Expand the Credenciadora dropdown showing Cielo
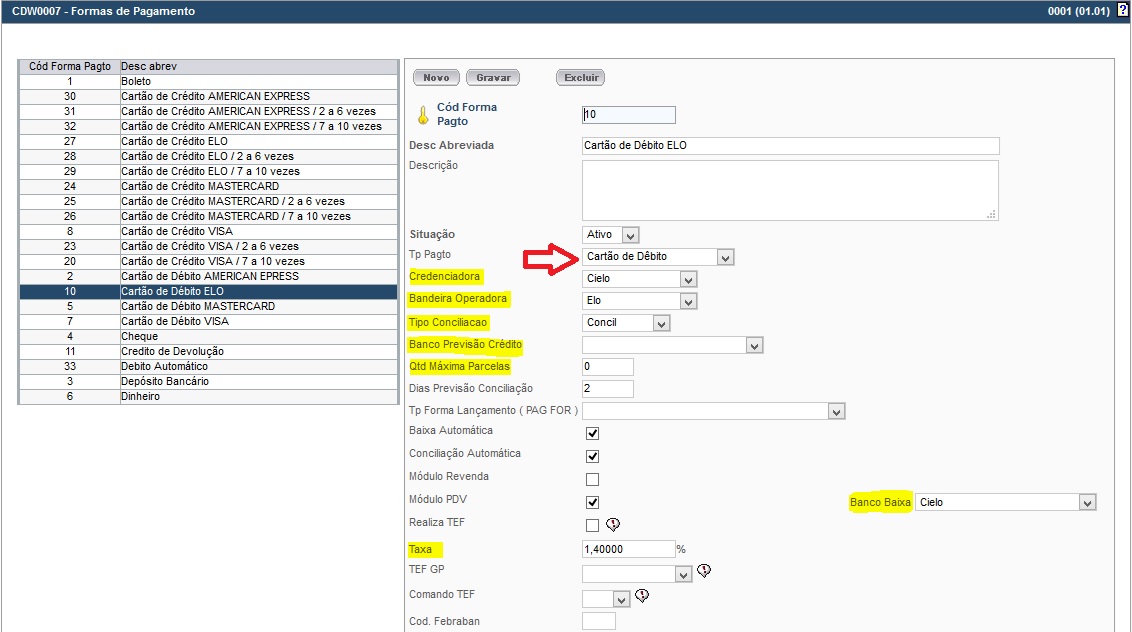Screen dimensions: 1132x632 [x=639, y=279]
